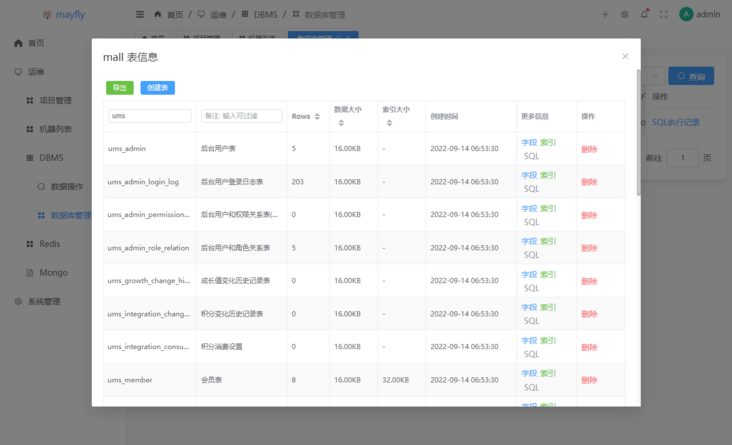Open the settings gear icon in header

[x=624, y=15]
